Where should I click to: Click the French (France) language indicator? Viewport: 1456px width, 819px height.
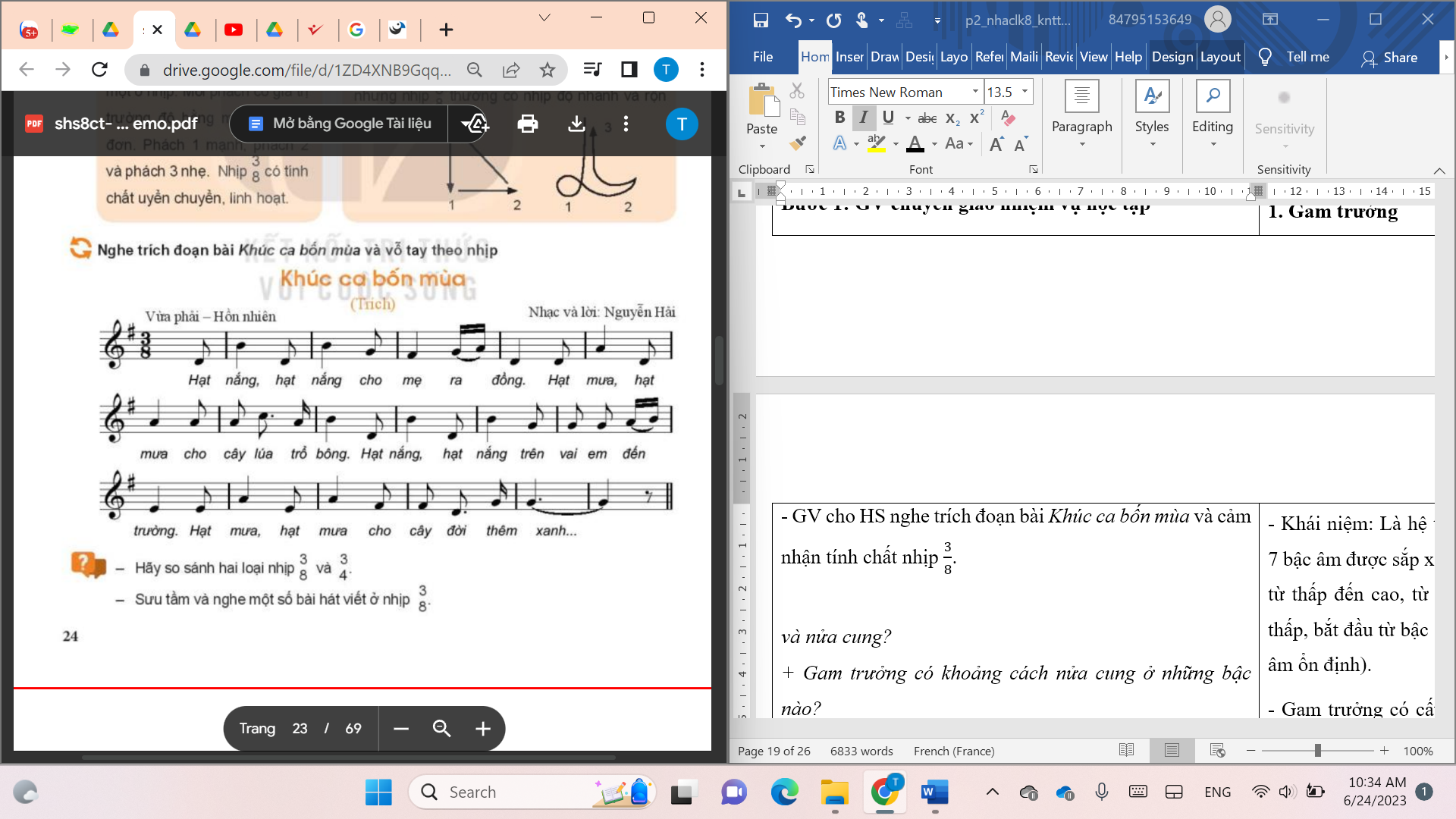coord(954,751)
